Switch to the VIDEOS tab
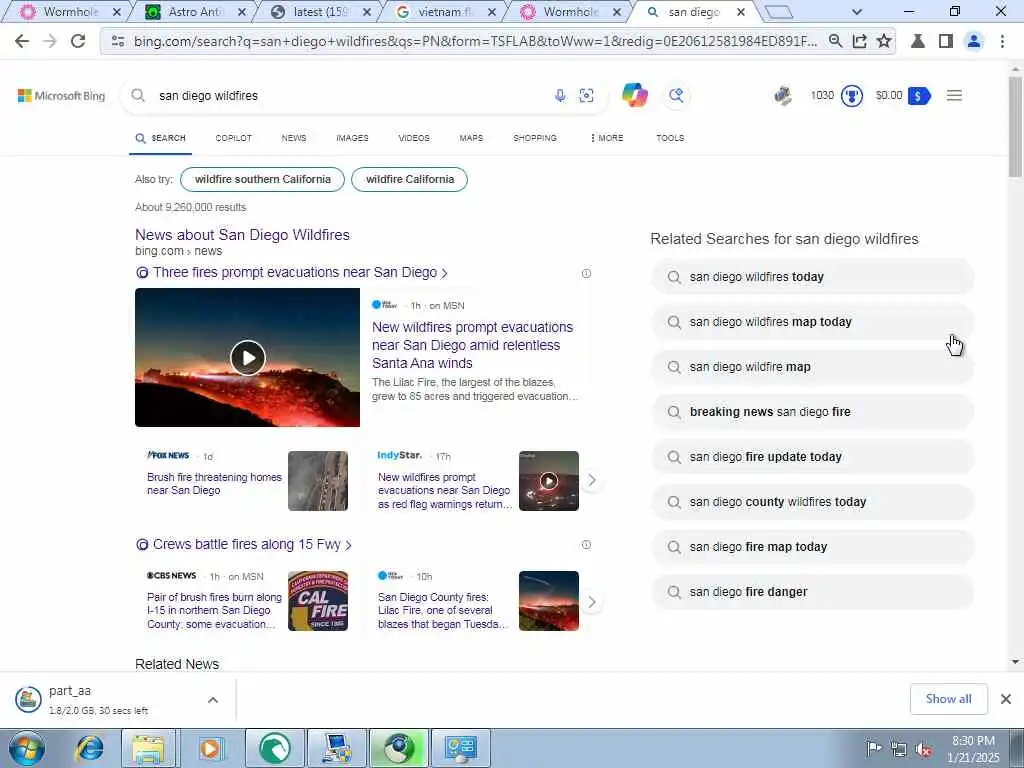 (414, 138)
